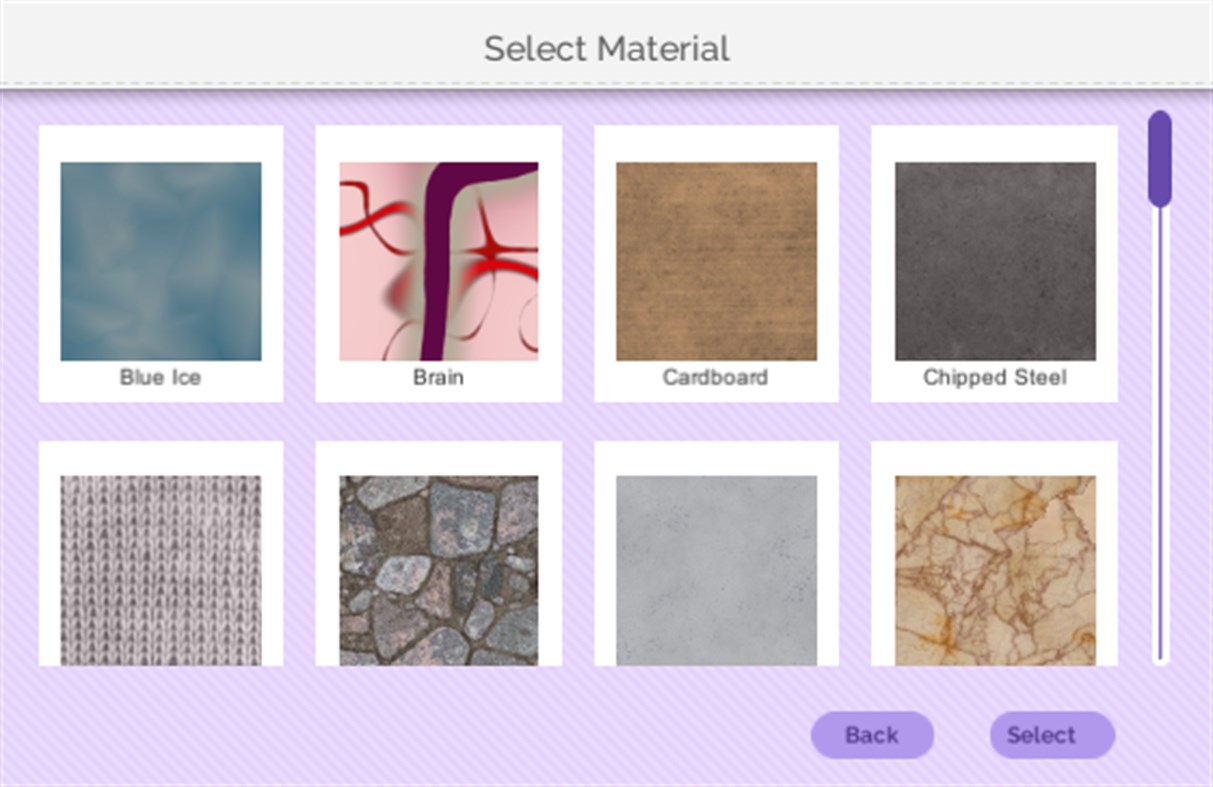Select the Blue Ice material thumbnail
The width and height of the screenshot is (1213, 787).
[x=161, y=261]
